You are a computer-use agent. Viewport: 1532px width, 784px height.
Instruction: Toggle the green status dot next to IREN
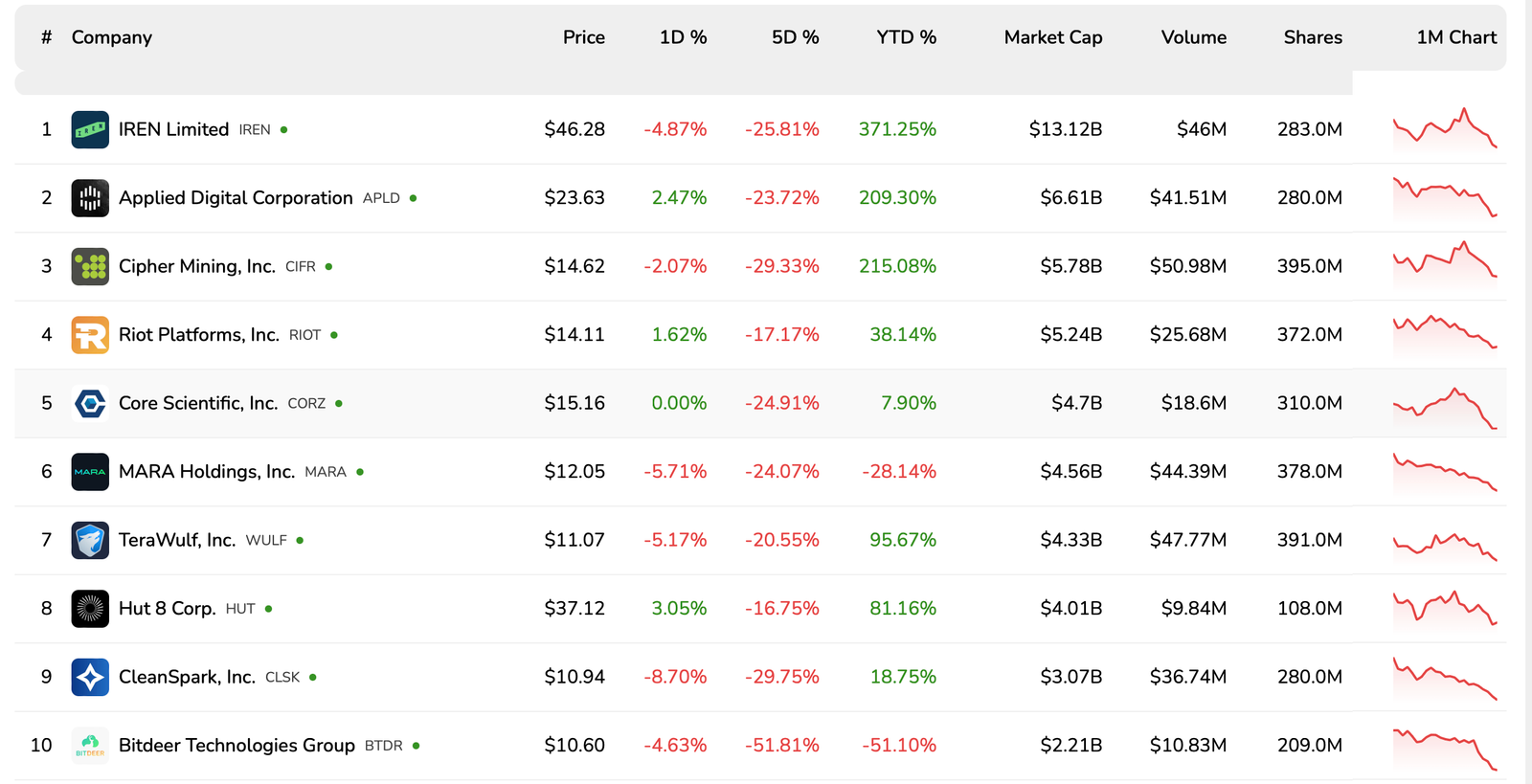tap(283, 130)
